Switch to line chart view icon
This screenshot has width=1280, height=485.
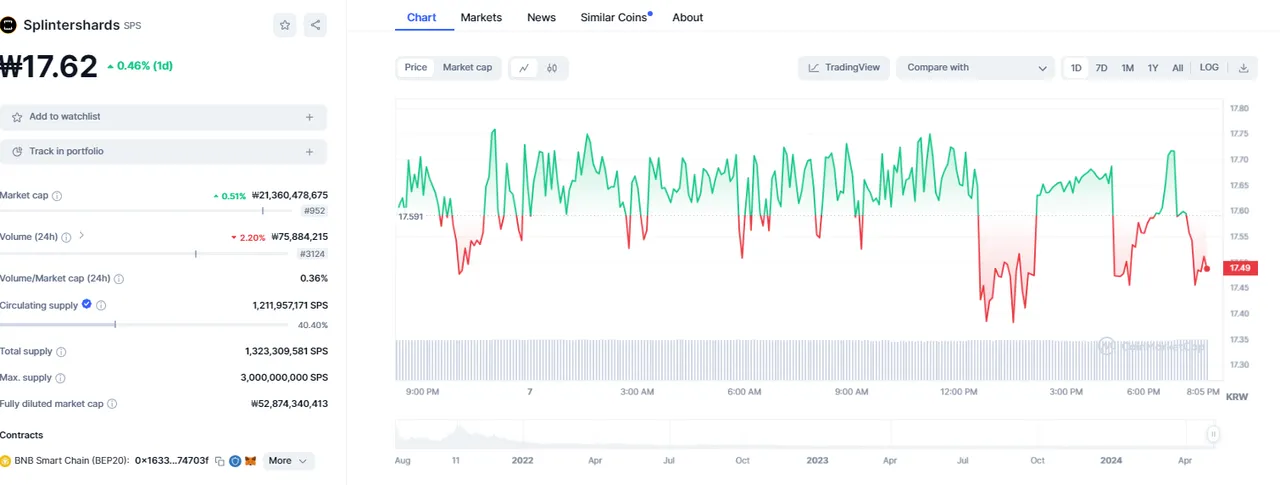[x=524, y=68]
